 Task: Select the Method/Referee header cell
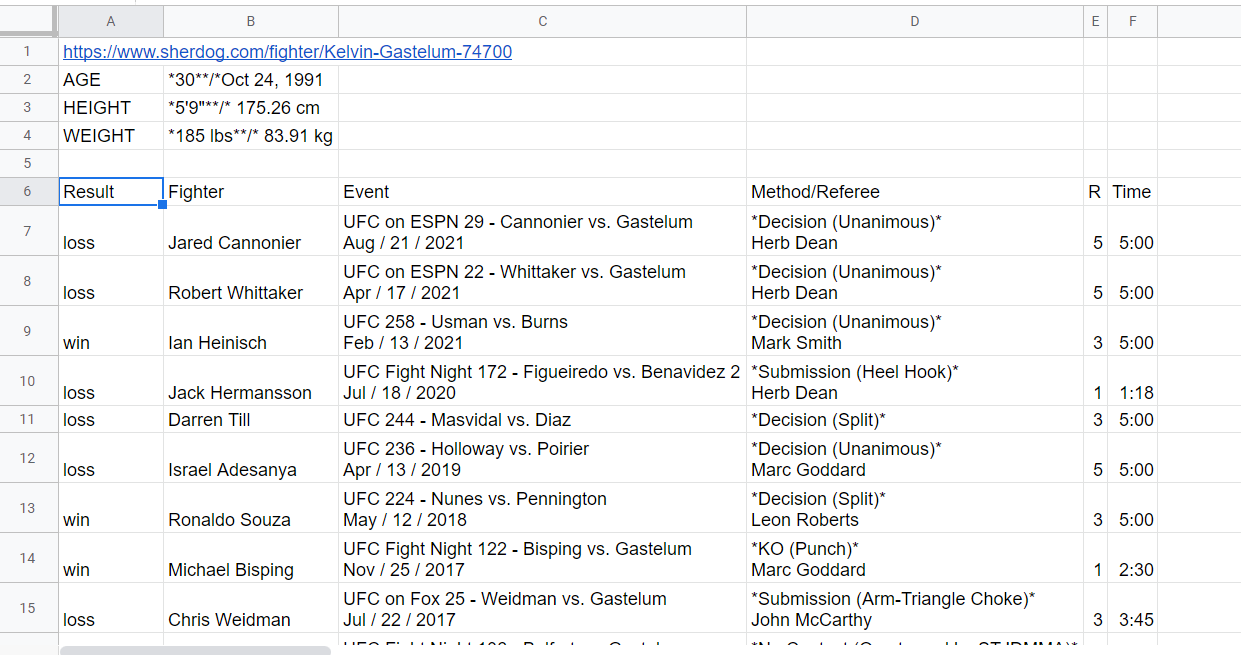click(x=914, y=192)
